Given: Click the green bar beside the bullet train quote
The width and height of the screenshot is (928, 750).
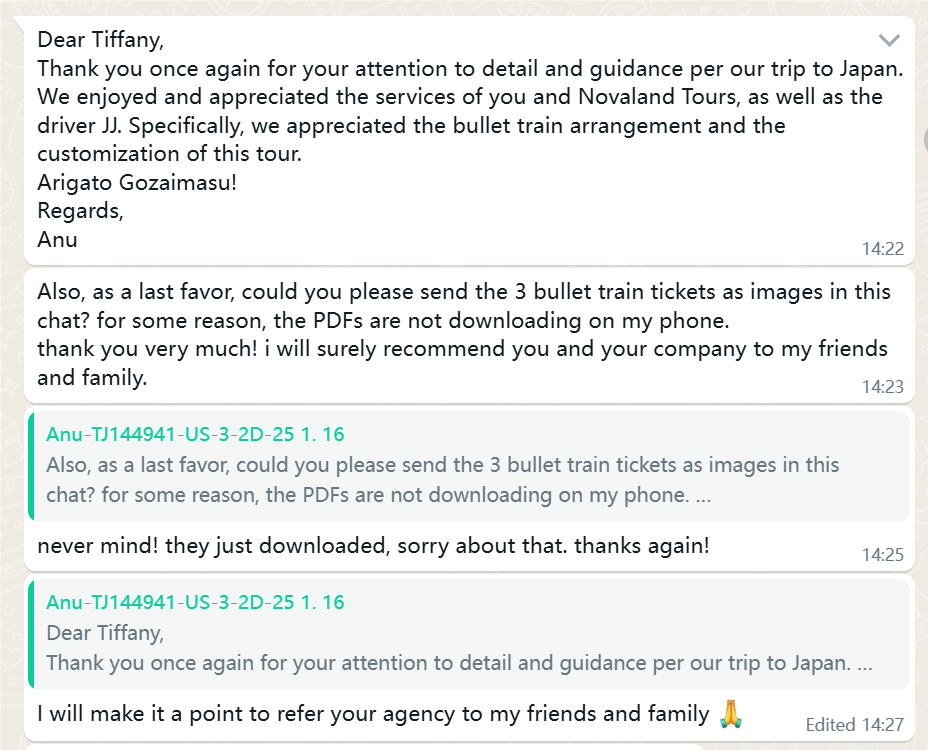Looking at the screenshot, I should click(x=31, y=467).
